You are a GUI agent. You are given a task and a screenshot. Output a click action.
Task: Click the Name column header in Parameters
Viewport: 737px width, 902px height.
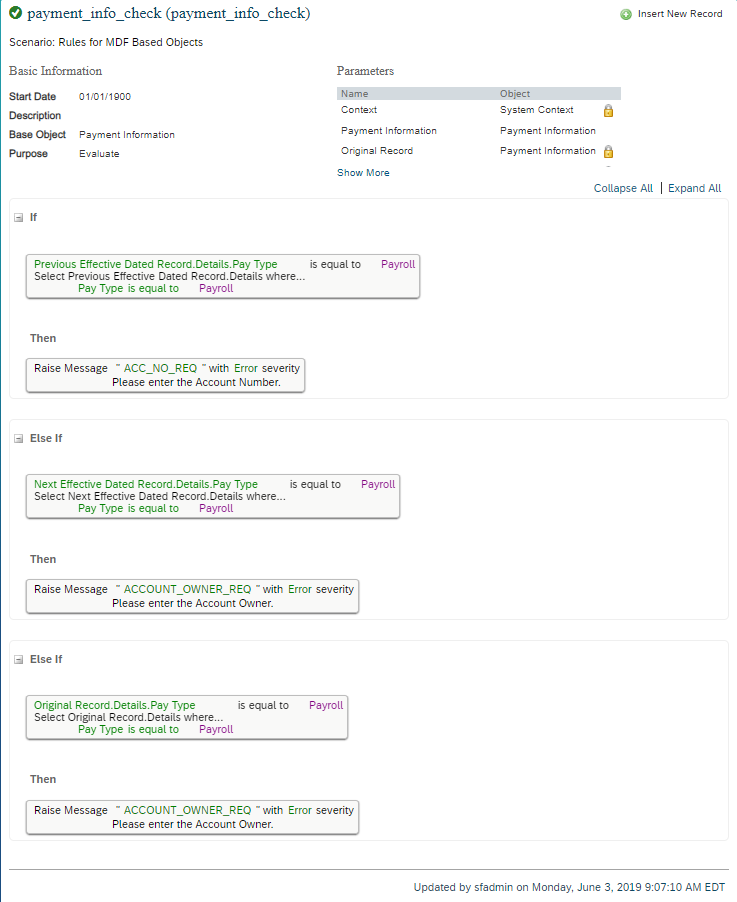click(354, 93)
